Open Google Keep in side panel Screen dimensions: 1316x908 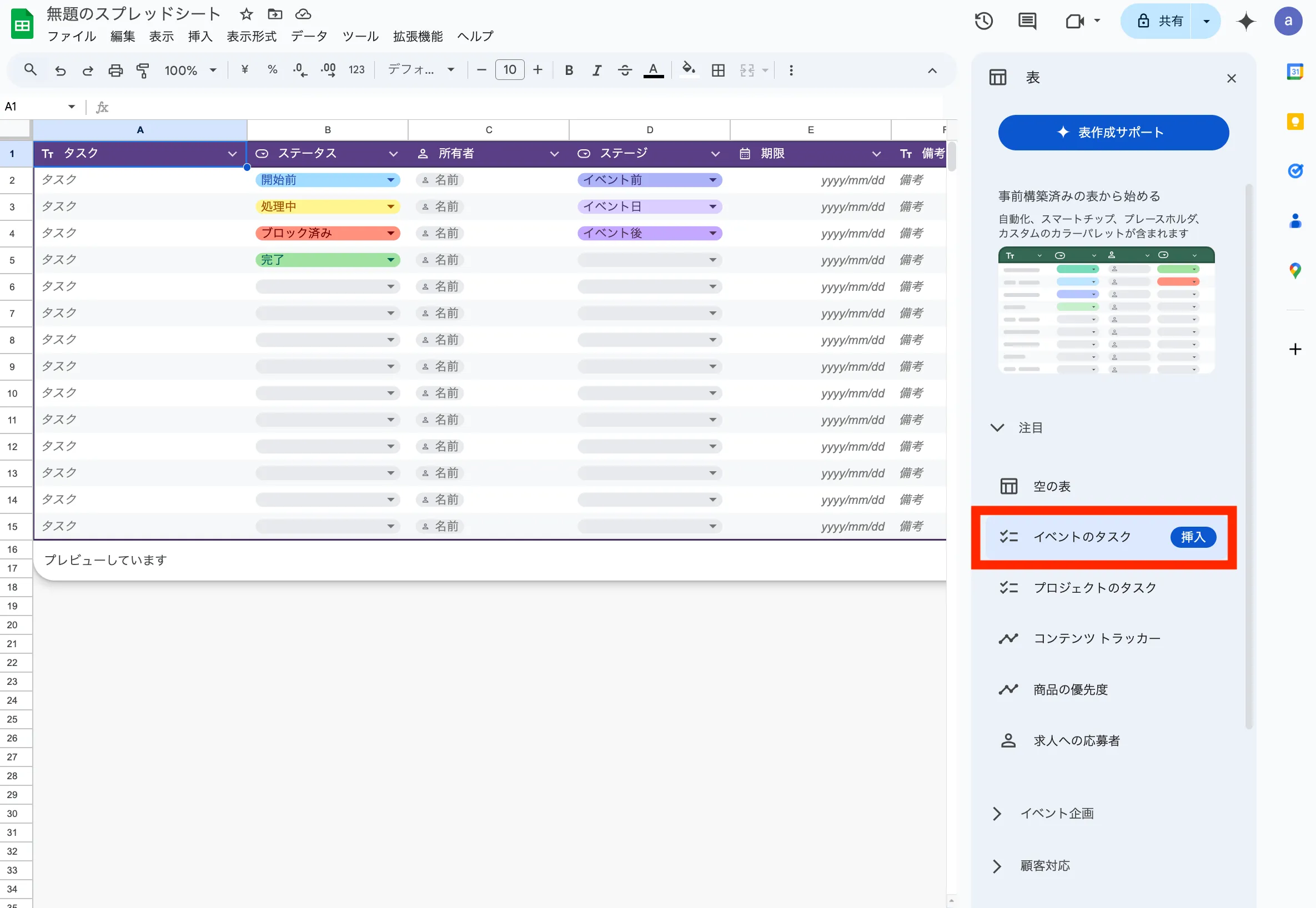click(1295, 121)
